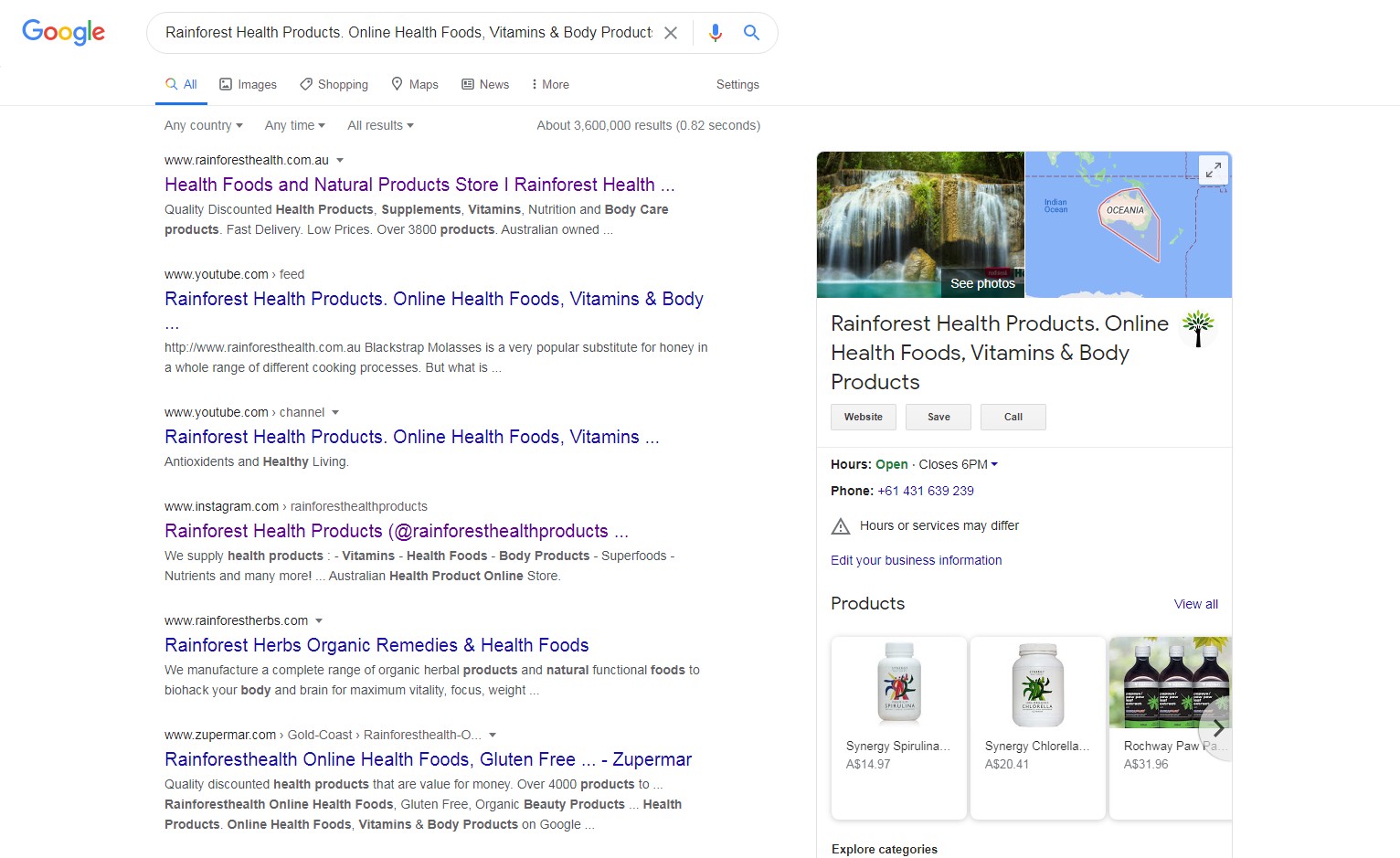Open arrow menu beside rainforesthealth.com.au URL

pos(340,161)
